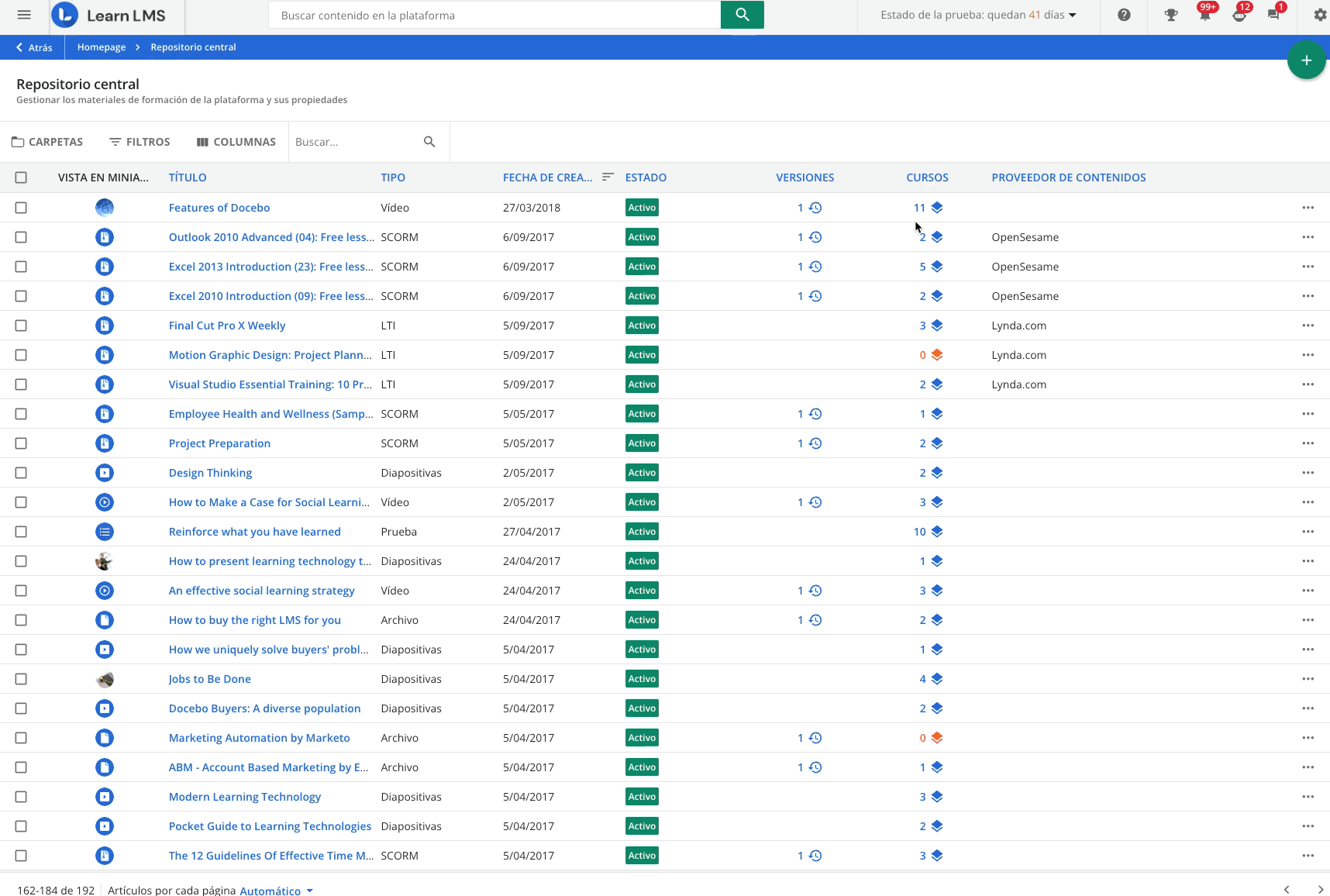Open version history for Features of Docebo
This screenshot has height=896, width=1330.
(x=815, y=208)
